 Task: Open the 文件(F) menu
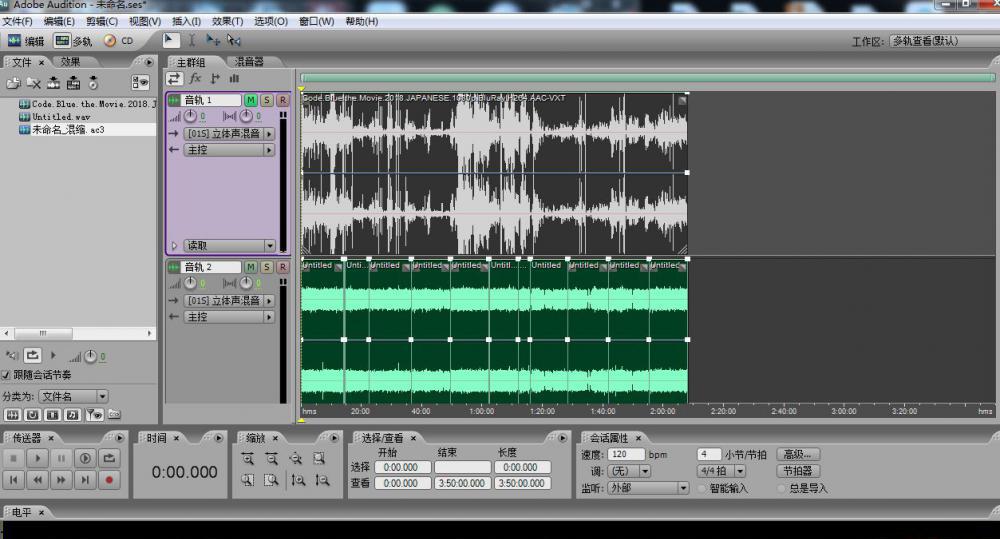[17, 21]
